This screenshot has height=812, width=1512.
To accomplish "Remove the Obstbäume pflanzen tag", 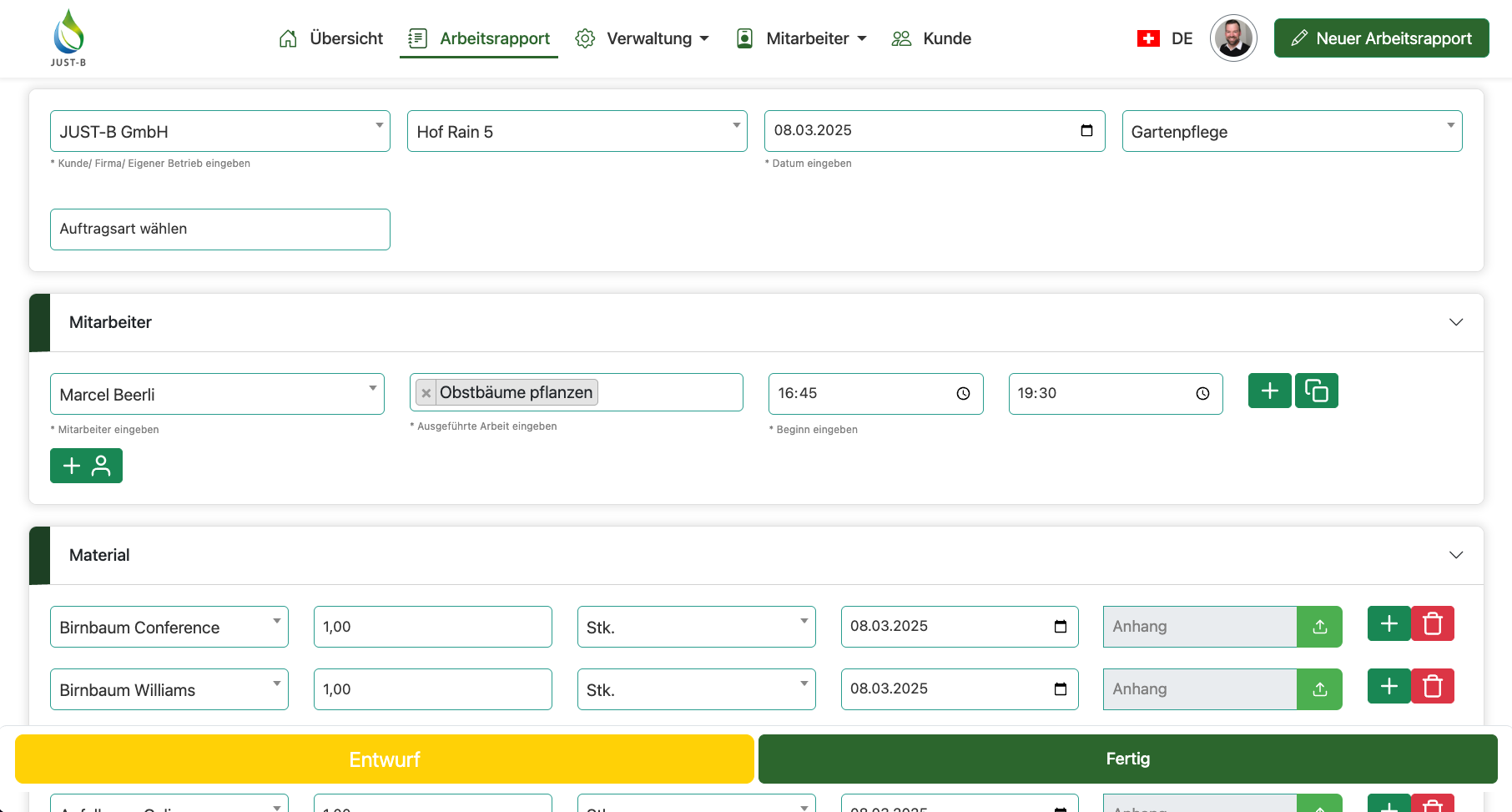I will pyautogui.click(x=426, y=393).
